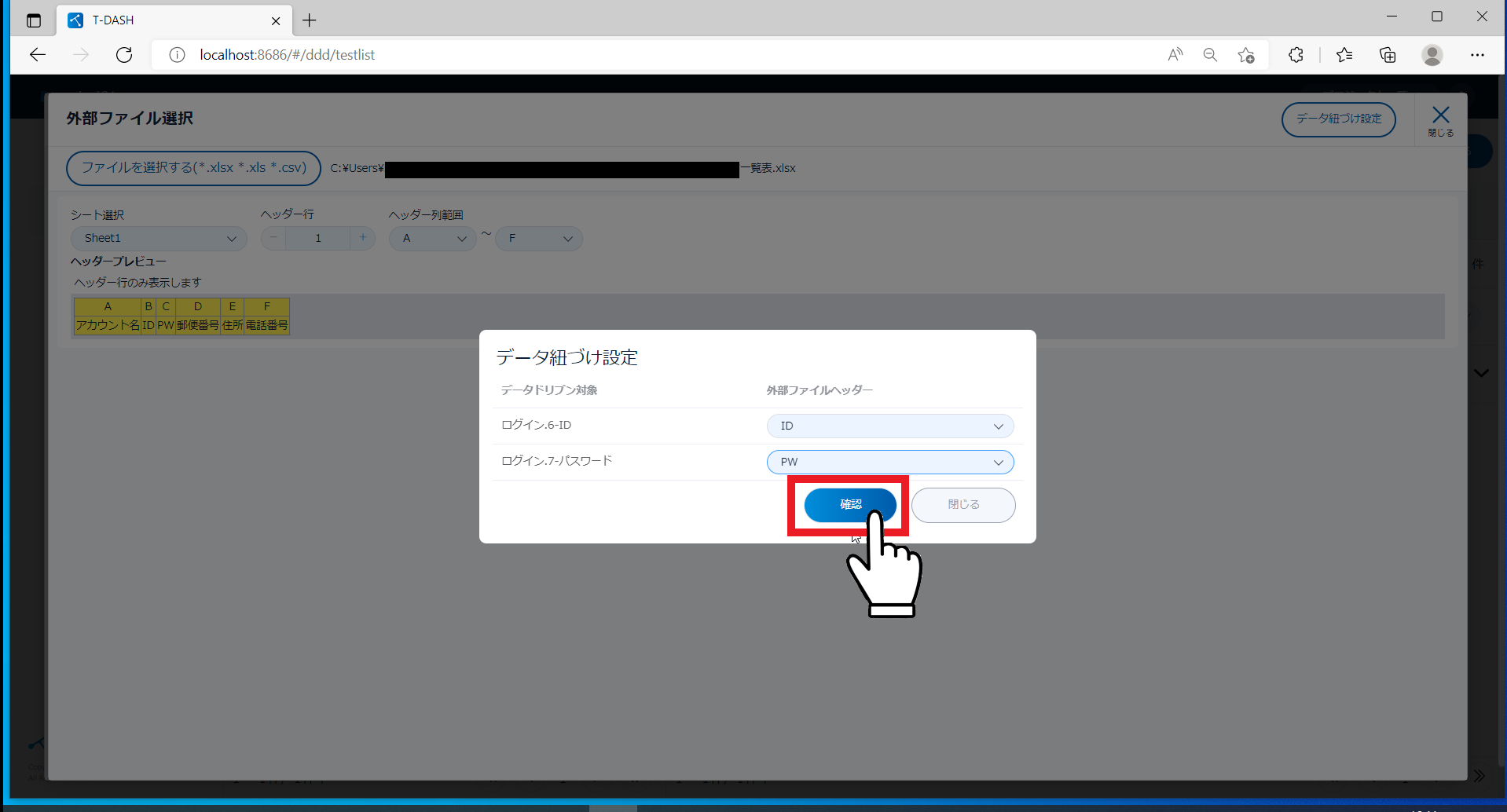Decrease header row with minus stepper
This screenshot has width=1507, height=812.
click(x=273, y=238)
